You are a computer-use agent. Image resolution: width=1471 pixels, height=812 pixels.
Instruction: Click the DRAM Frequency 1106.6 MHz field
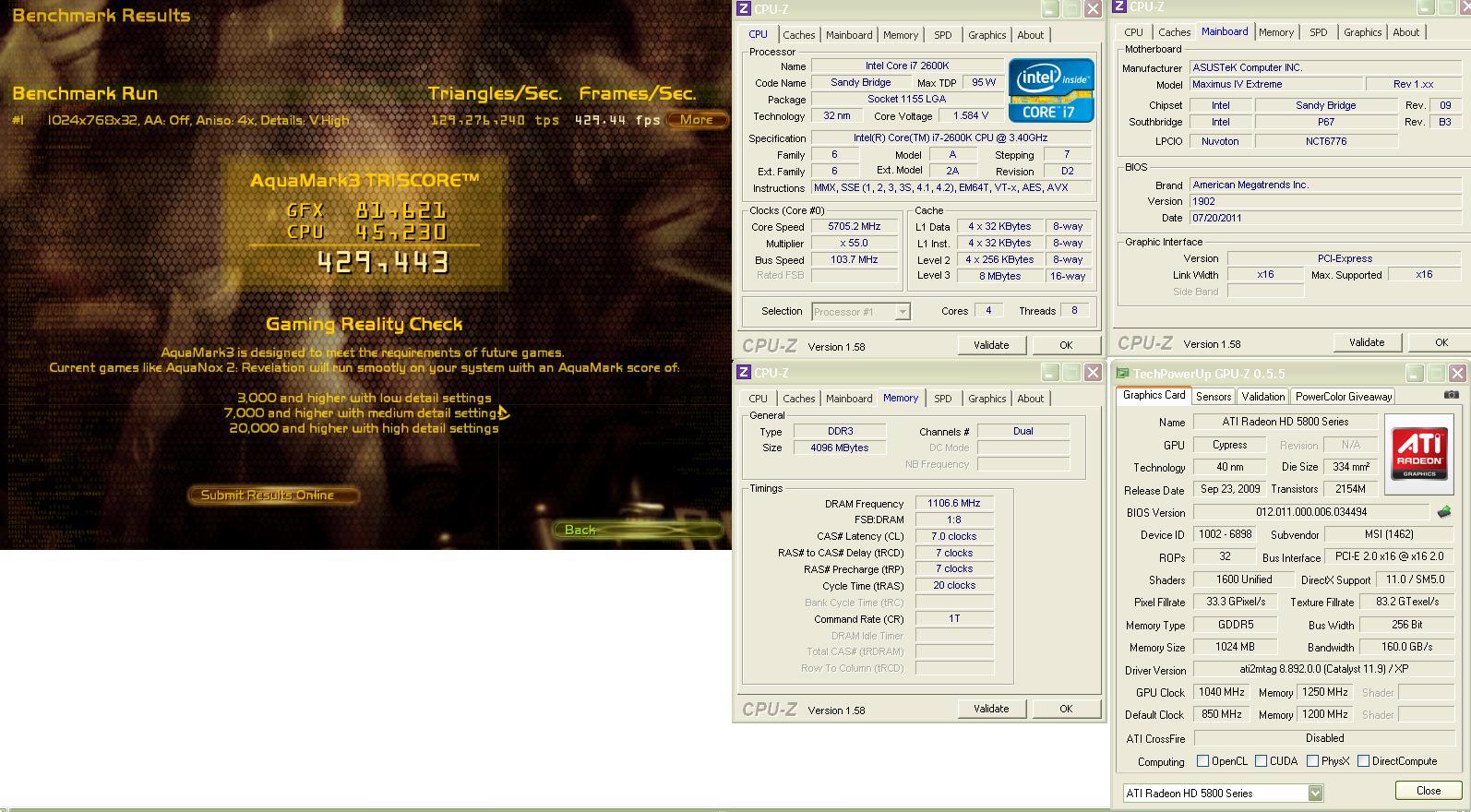pyautogui.click(x=954, y=504)
